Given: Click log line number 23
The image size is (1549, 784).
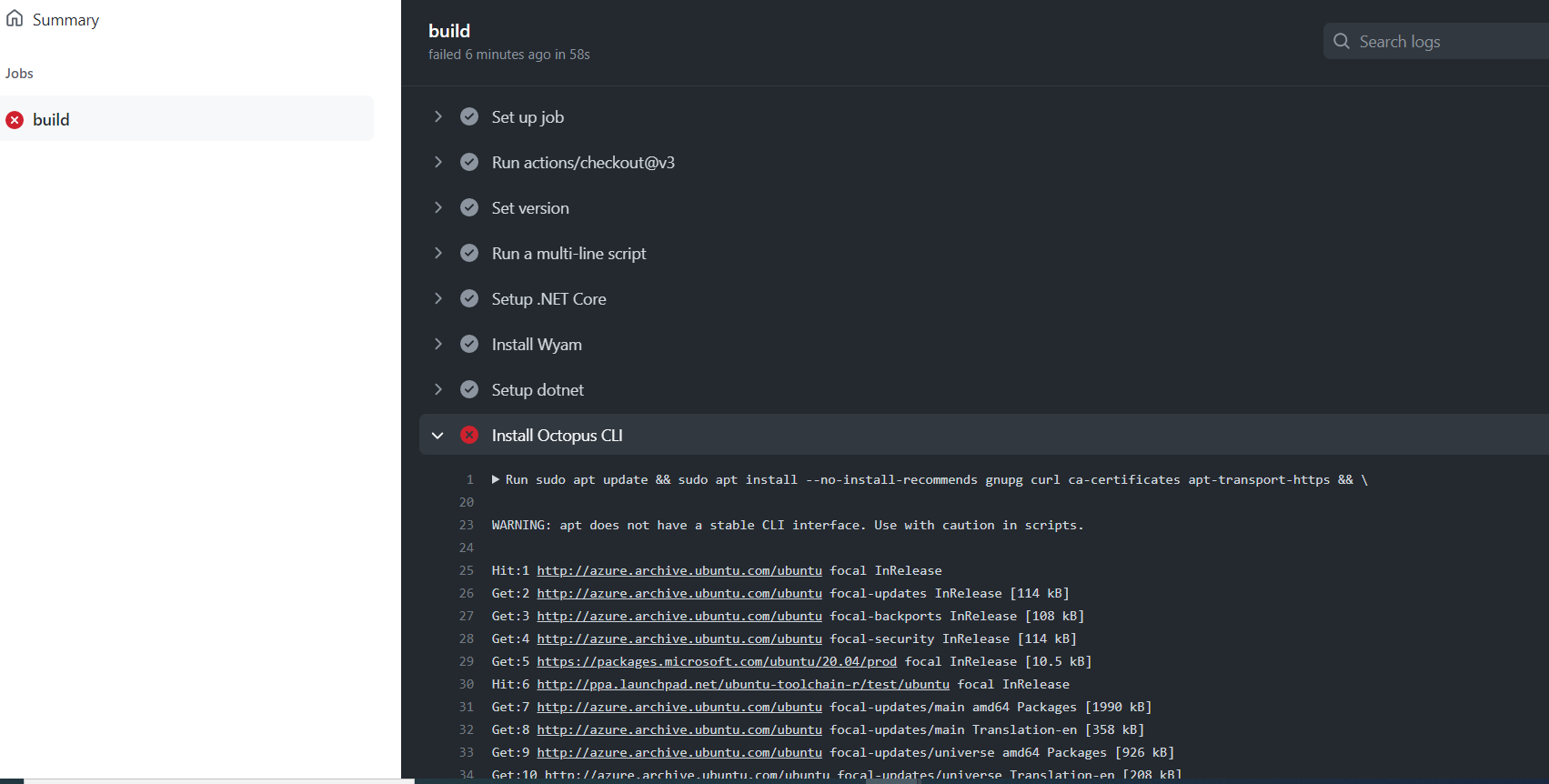Looking at the screenshot, I should coord(467,525).
